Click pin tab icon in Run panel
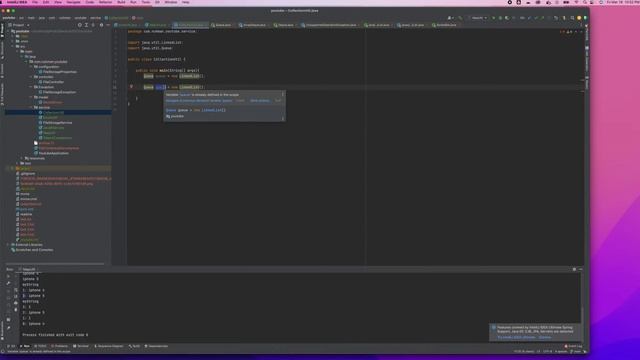Viewport: 640px width, 360px height. pyautogui.click(x=8, y=328)
